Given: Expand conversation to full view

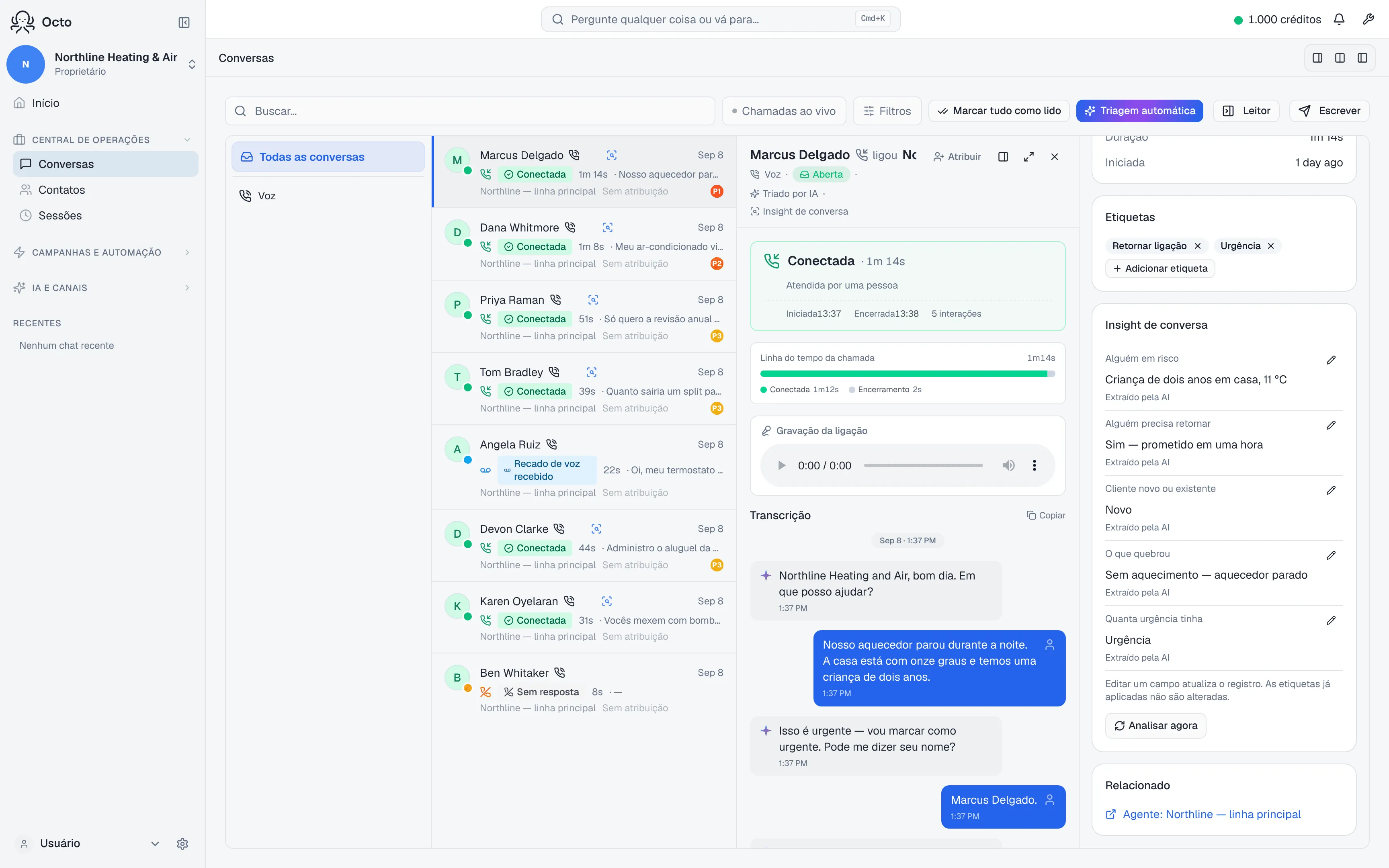Looking at the screenshot, I should (1028, 157).
